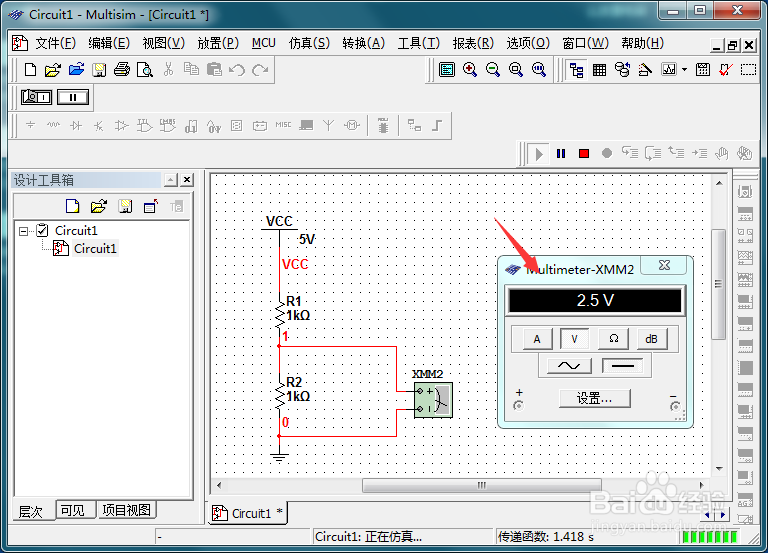Click the Zoom In magnifier icon
This screenshot has height=553, width=768.
tap(470, 70)
